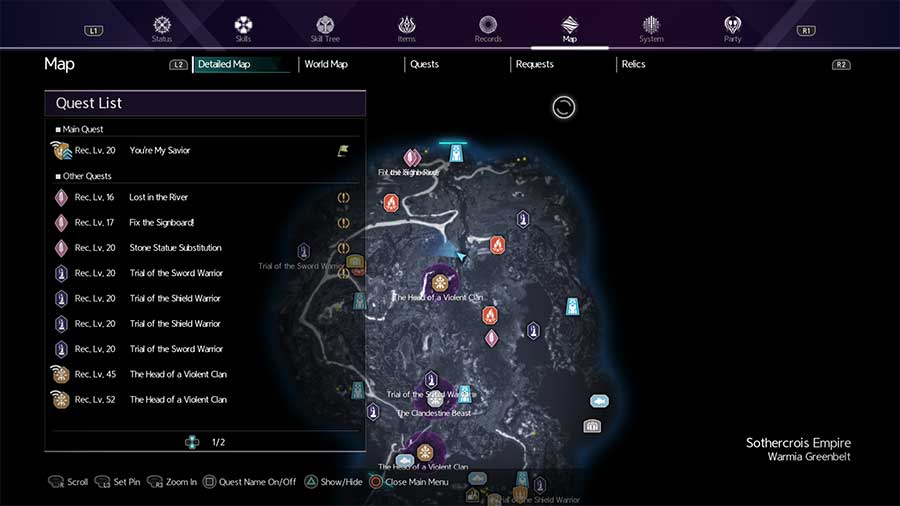This screenshot has width=900, height=506.
Task: Click the highlighted teal waypoint at map top
Action: 456,153
